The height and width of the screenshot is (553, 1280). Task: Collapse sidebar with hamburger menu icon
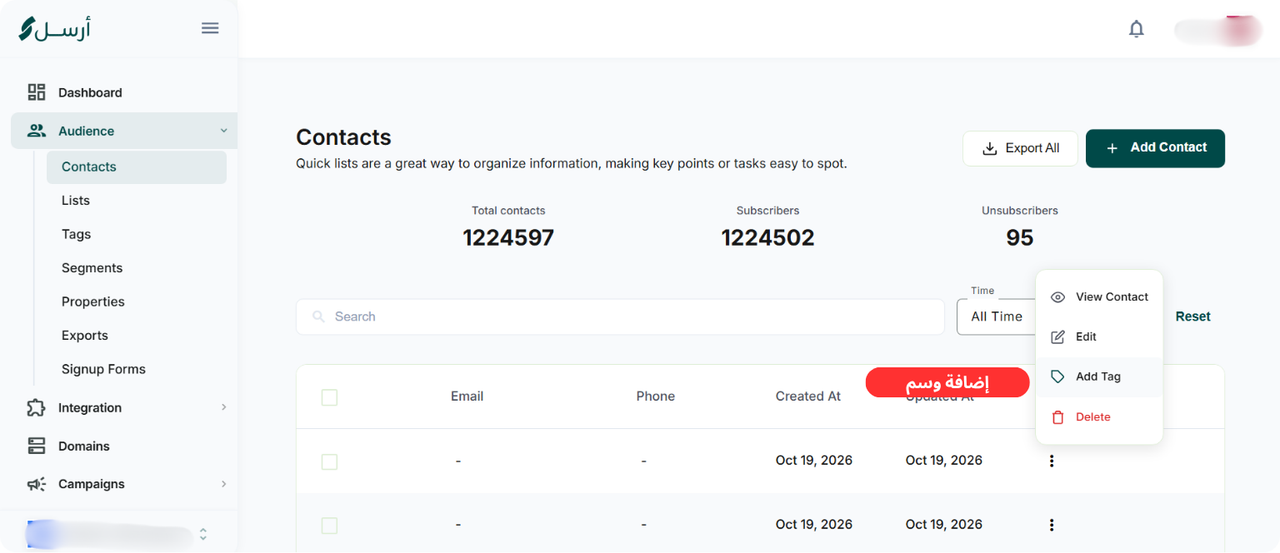[x=210, y=28]
